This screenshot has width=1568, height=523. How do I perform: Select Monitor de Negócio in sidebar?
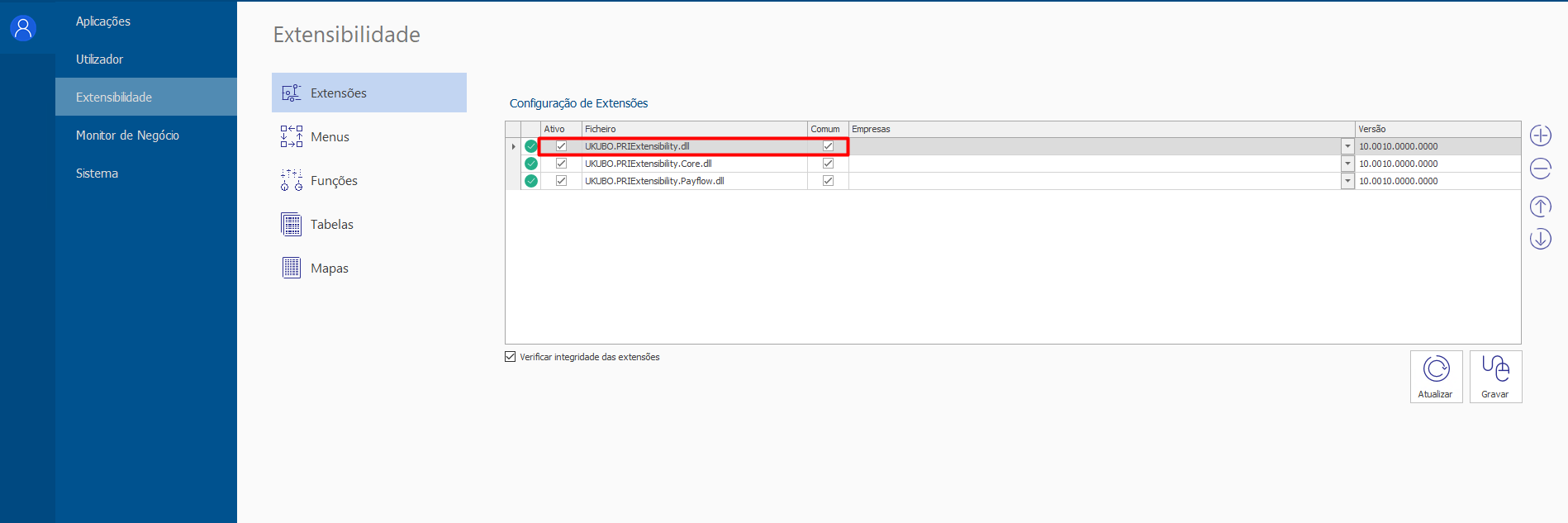tap(127, 136)
